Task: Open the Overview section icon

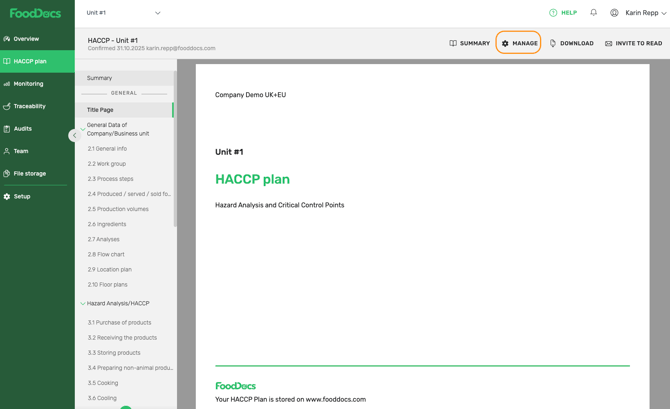Action: point(7,39)
